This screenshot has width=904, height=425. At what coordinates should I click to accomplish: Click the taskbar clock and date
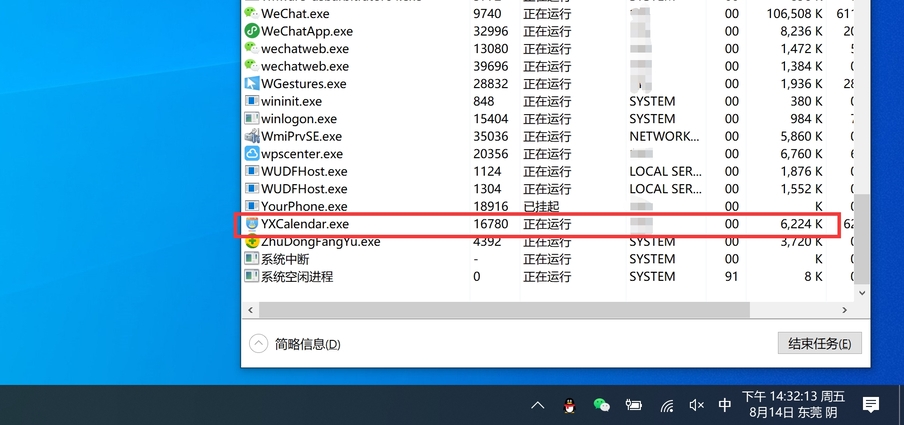click(793, 404)
